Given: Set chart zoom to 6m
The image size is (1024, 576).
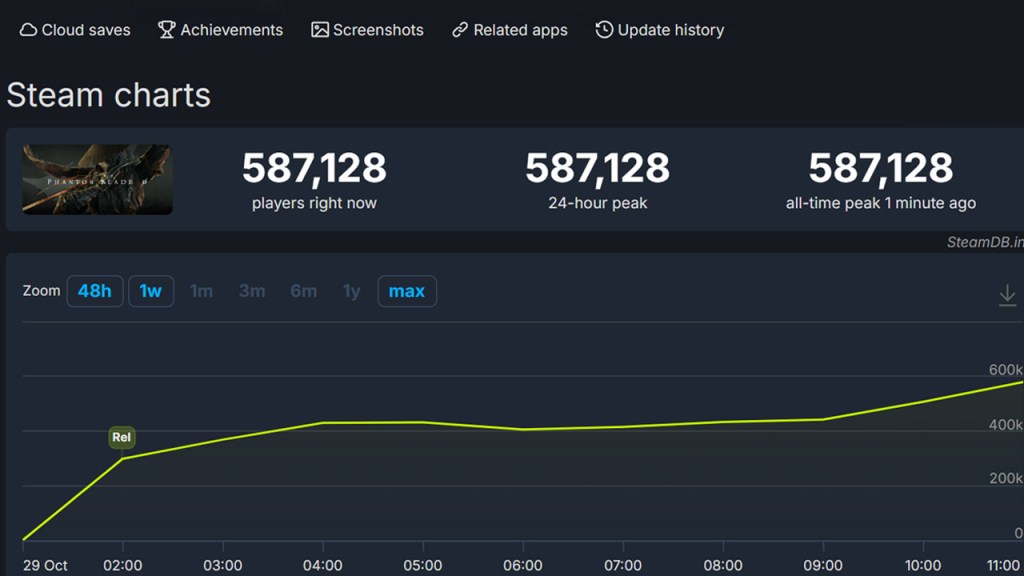Looking at the screenshot, I should (x=304, y=291).
